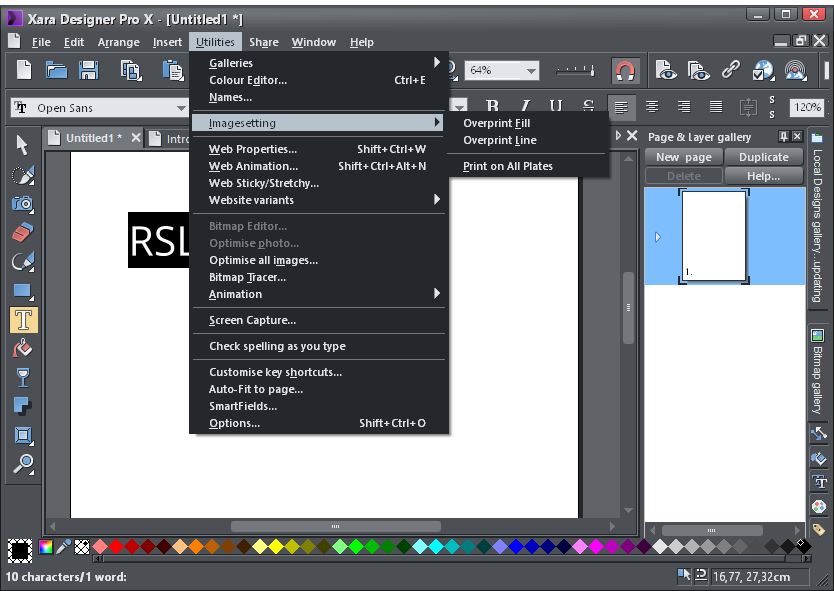Expand the Imagesetting submenu
This screenshot has width=834, height=591.
coord(319,123)
